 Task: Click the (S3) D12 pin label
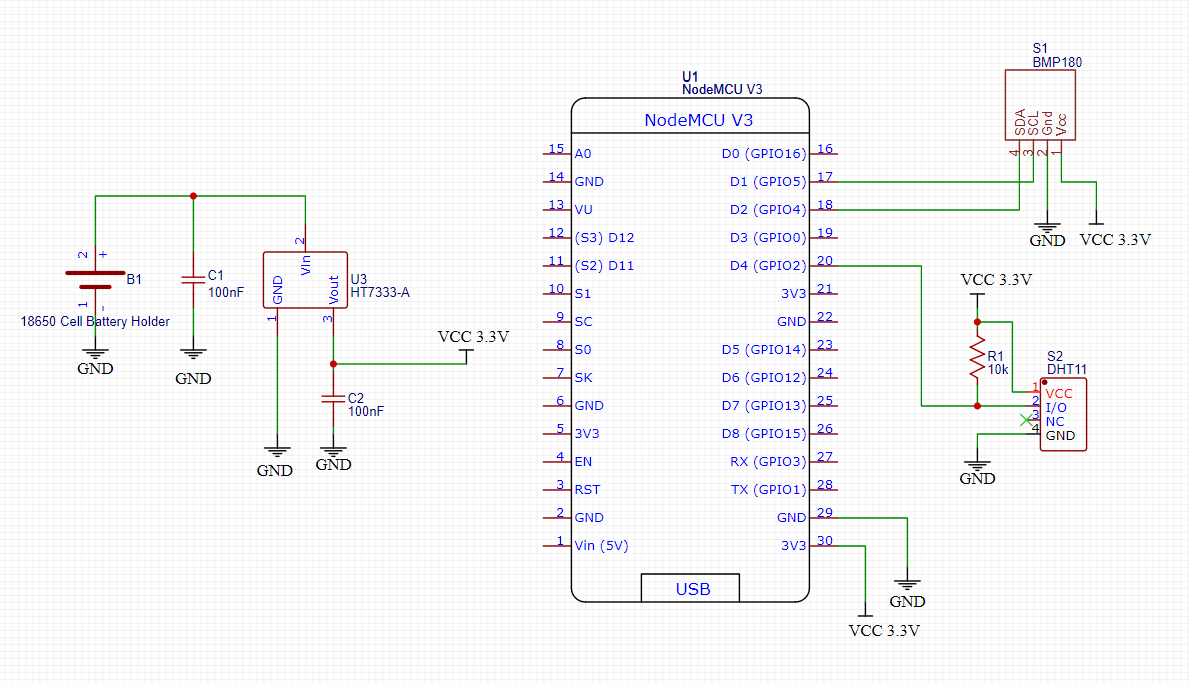604,238
